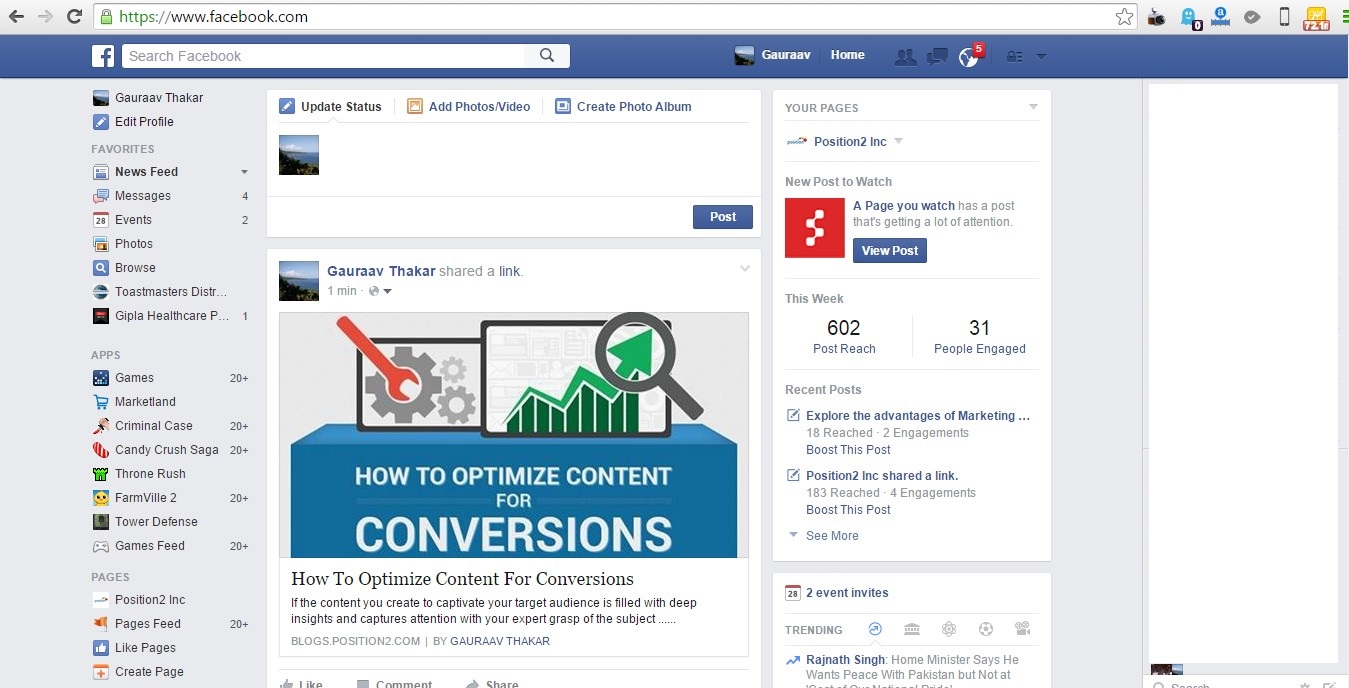Open the Position2 Inc page link
1349x688 pixels.
[x=851, y=141]
